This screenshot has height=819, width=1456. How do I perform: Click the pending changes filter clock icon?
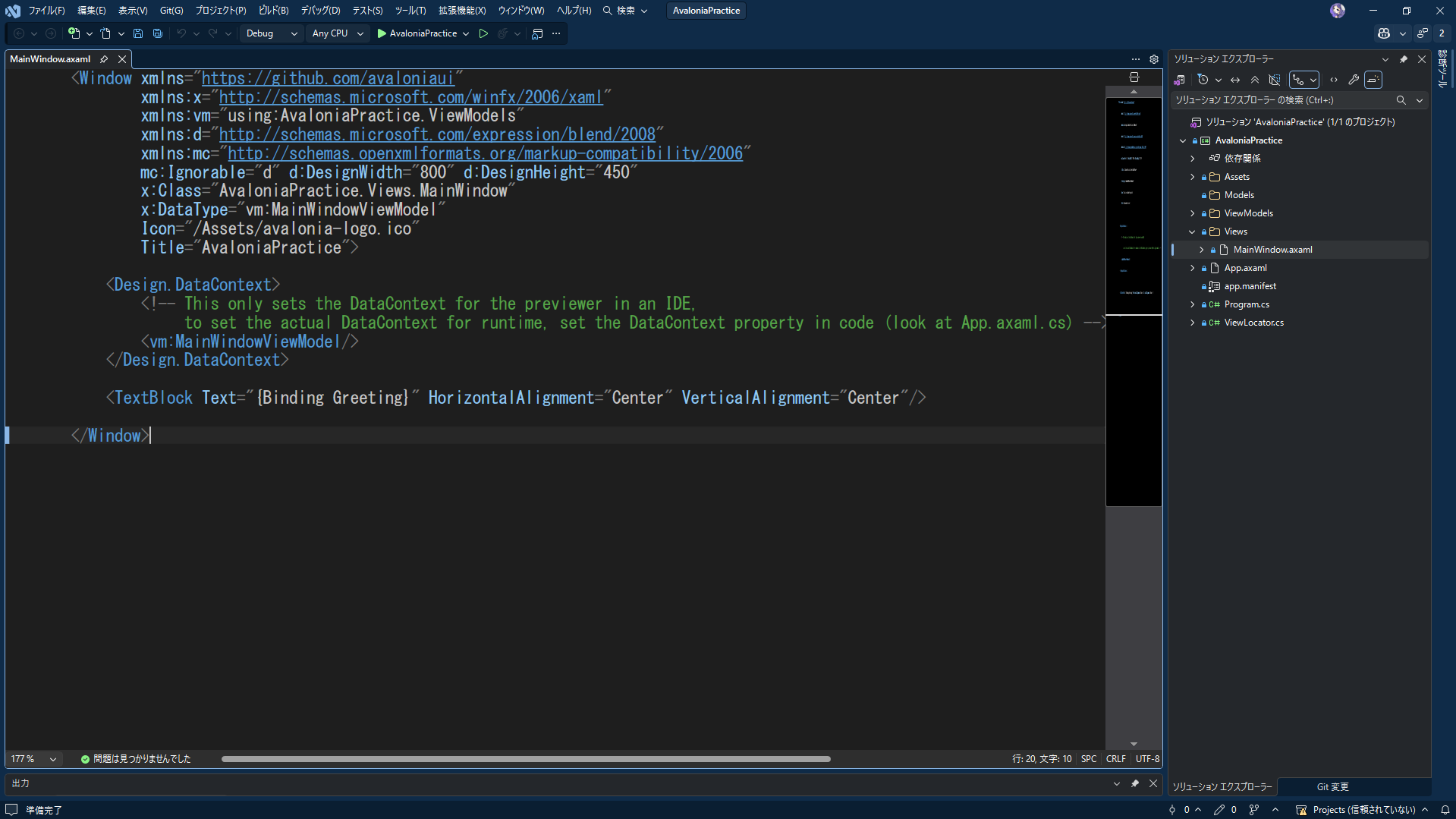pos(1203,80)
